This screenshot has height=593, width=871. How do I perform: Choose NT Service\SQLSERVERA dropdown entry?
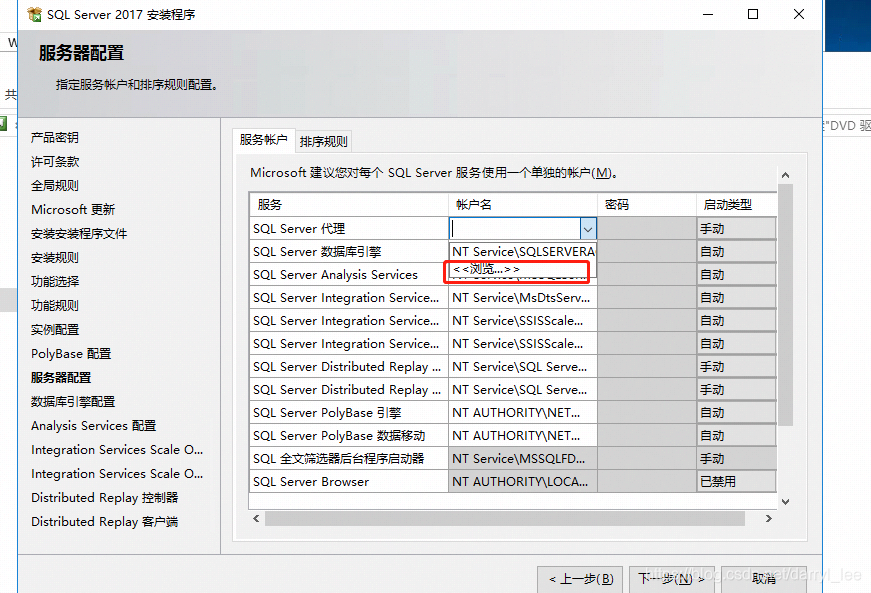523,252
